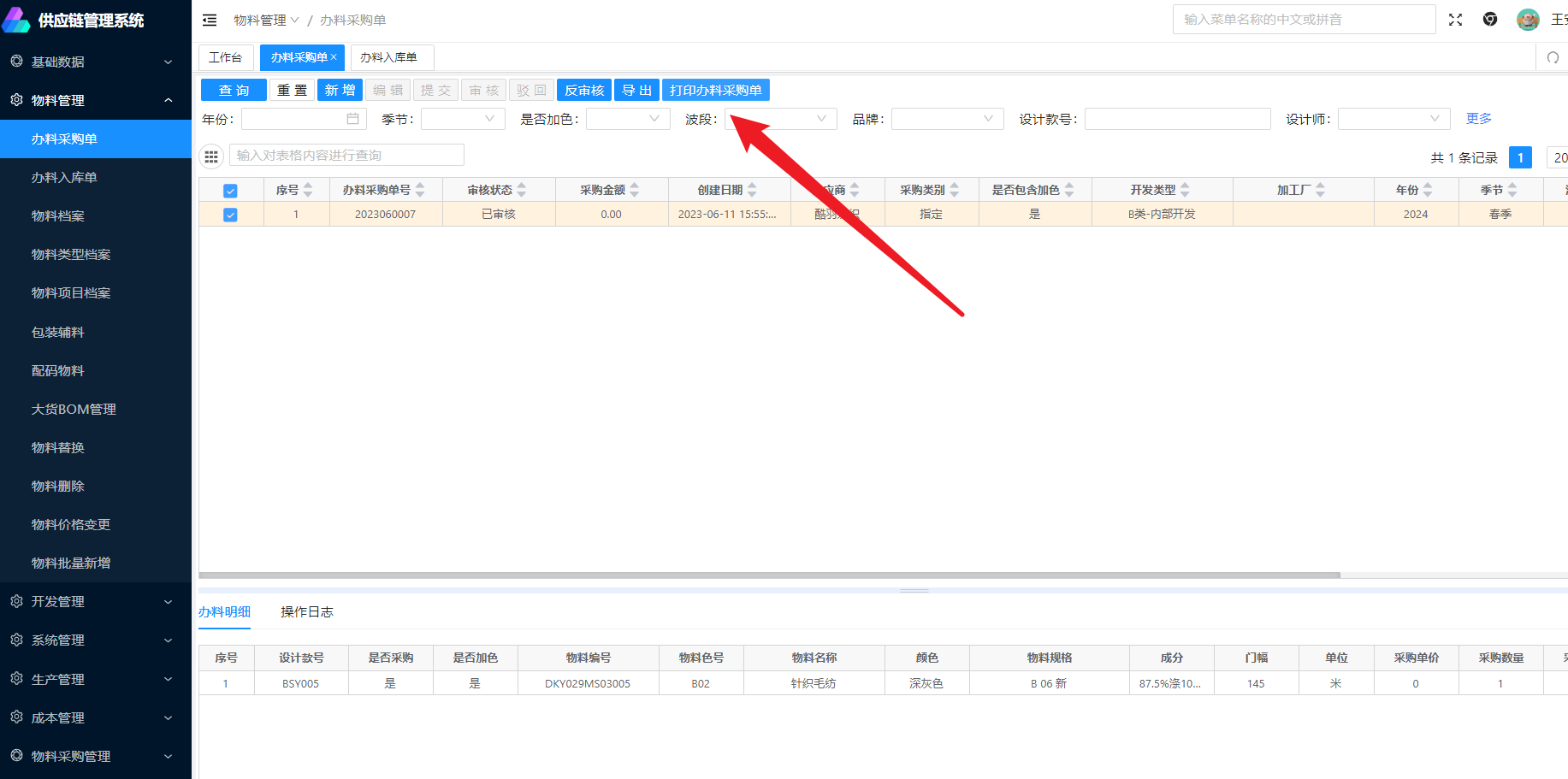Sort by the 采购金额 column sort arrows
The height and width of the screenshot is (779, 1568).
634,190
